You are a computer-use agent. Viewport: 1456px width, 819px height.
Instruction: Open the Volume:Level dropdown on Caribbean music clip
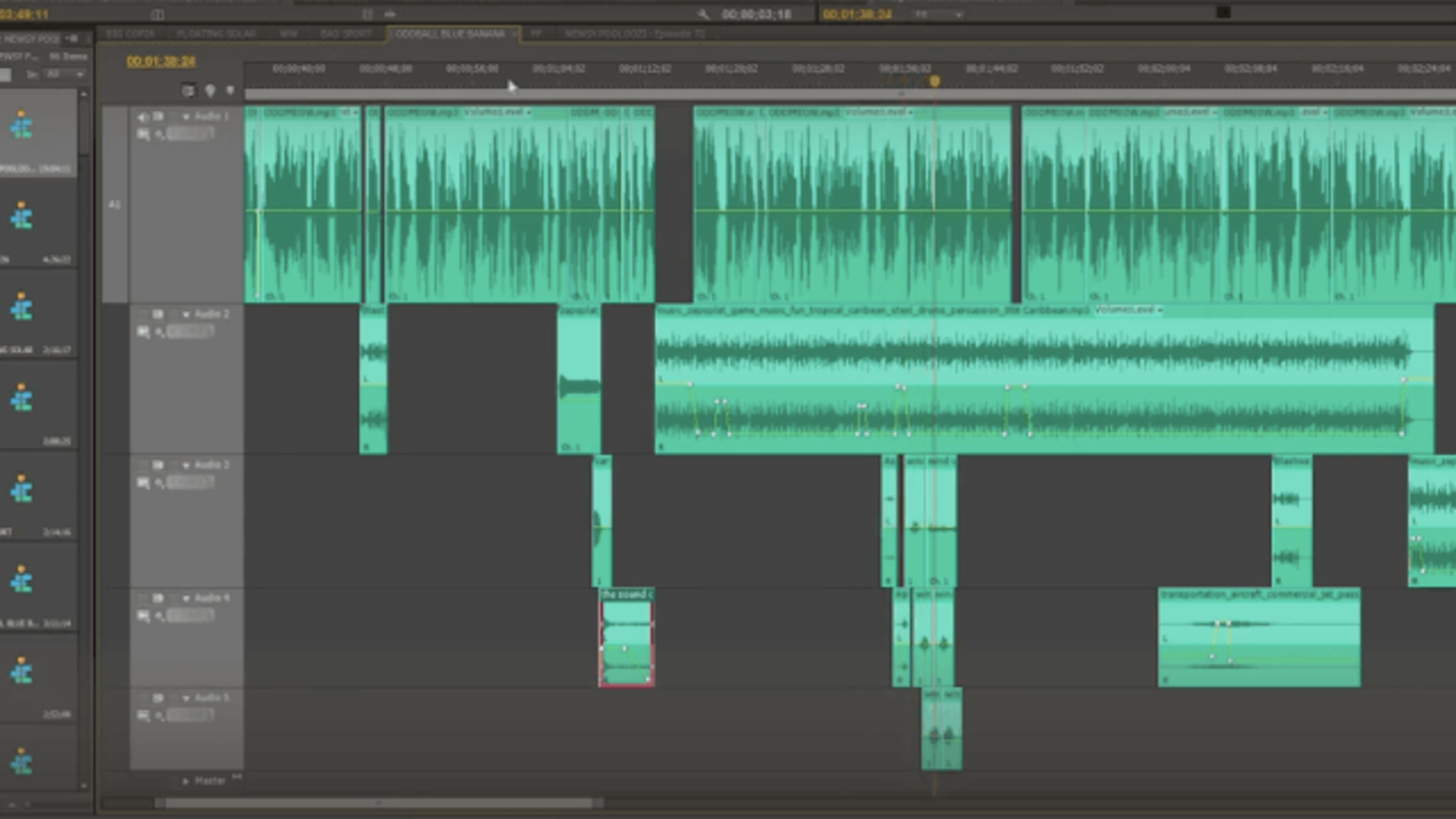[1128, 310]
